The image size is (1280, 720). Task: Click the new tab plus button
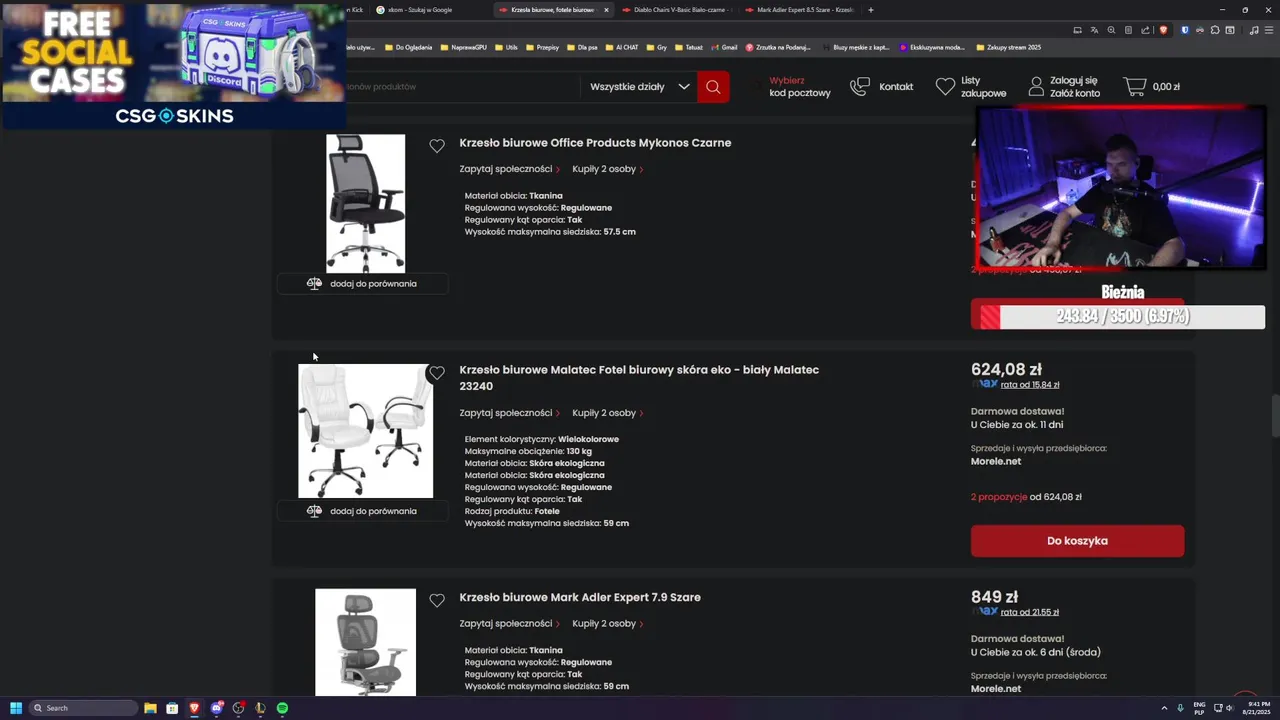click(x=870, y=10)
